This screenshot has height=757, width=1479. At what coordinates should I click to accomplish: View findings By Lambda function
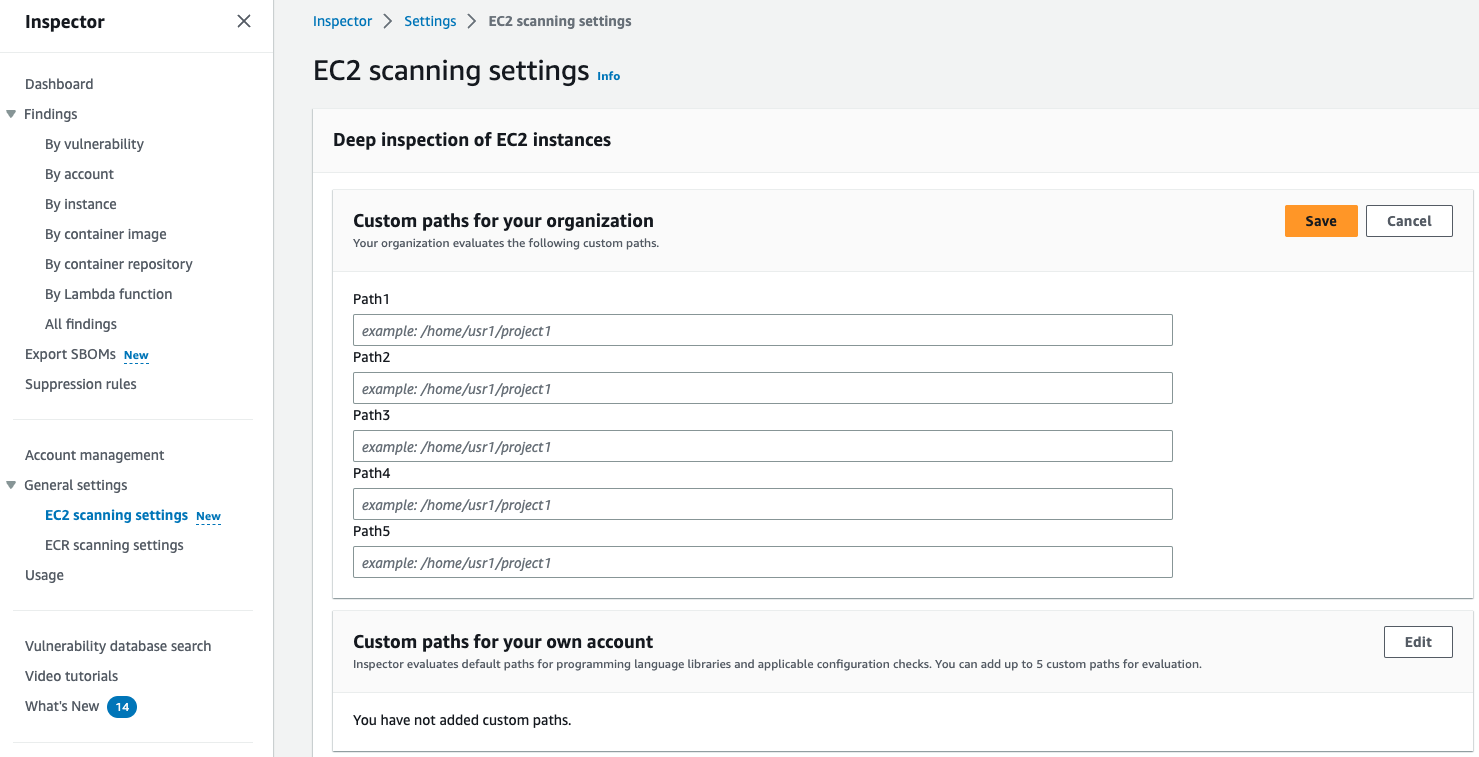coord(109,294)
